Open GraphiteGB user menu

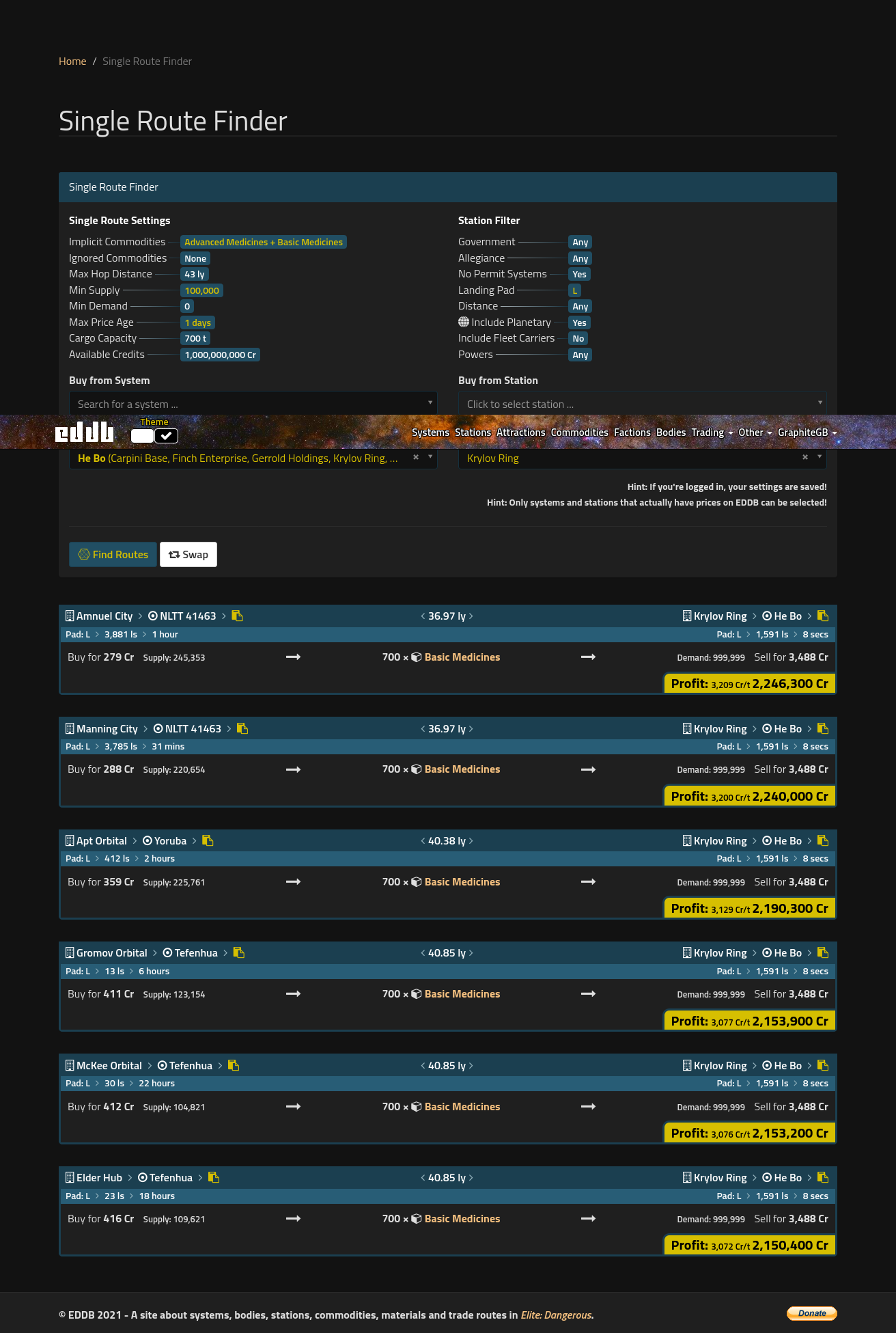pos(807,432)
